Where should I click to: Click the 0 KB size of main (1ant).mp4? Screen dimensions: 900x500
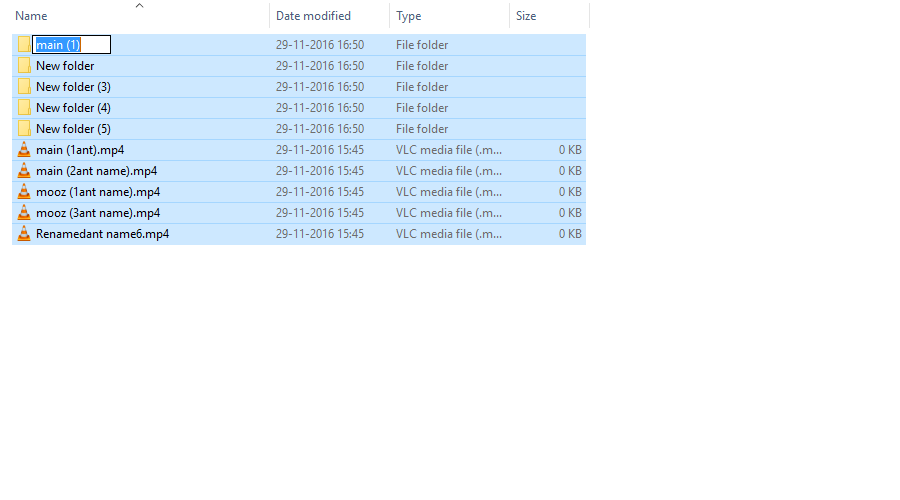[x=569, y=150]
